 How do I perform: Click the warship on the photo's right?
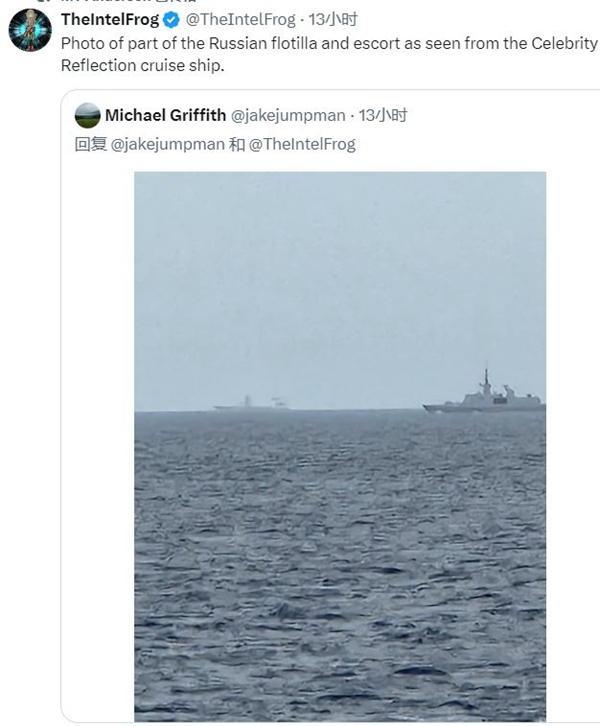point(486,399)
